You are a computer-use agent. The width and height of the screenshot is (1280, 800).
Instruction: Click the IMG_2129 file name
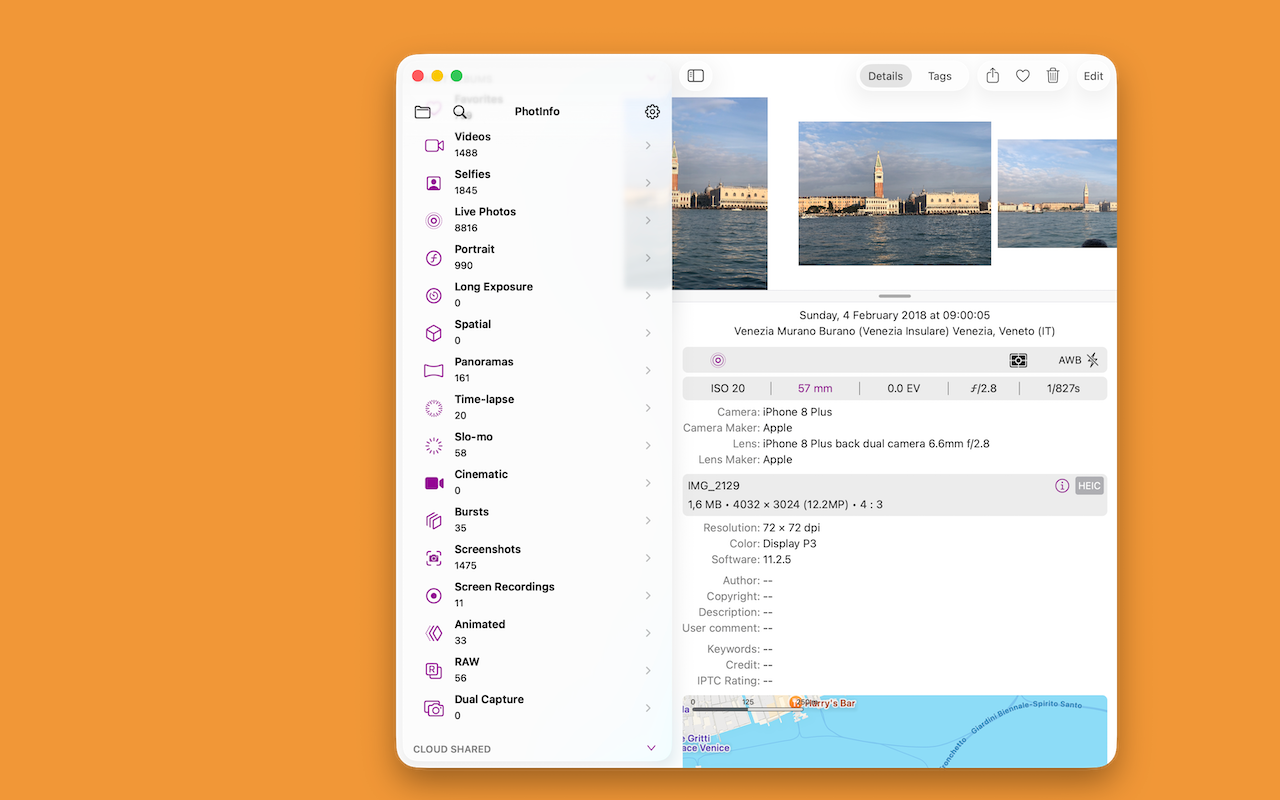point(714,486)
